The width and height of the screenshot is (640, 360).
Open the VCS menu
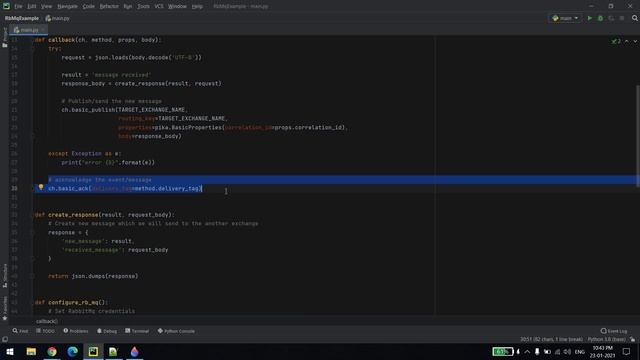[159, 7]
